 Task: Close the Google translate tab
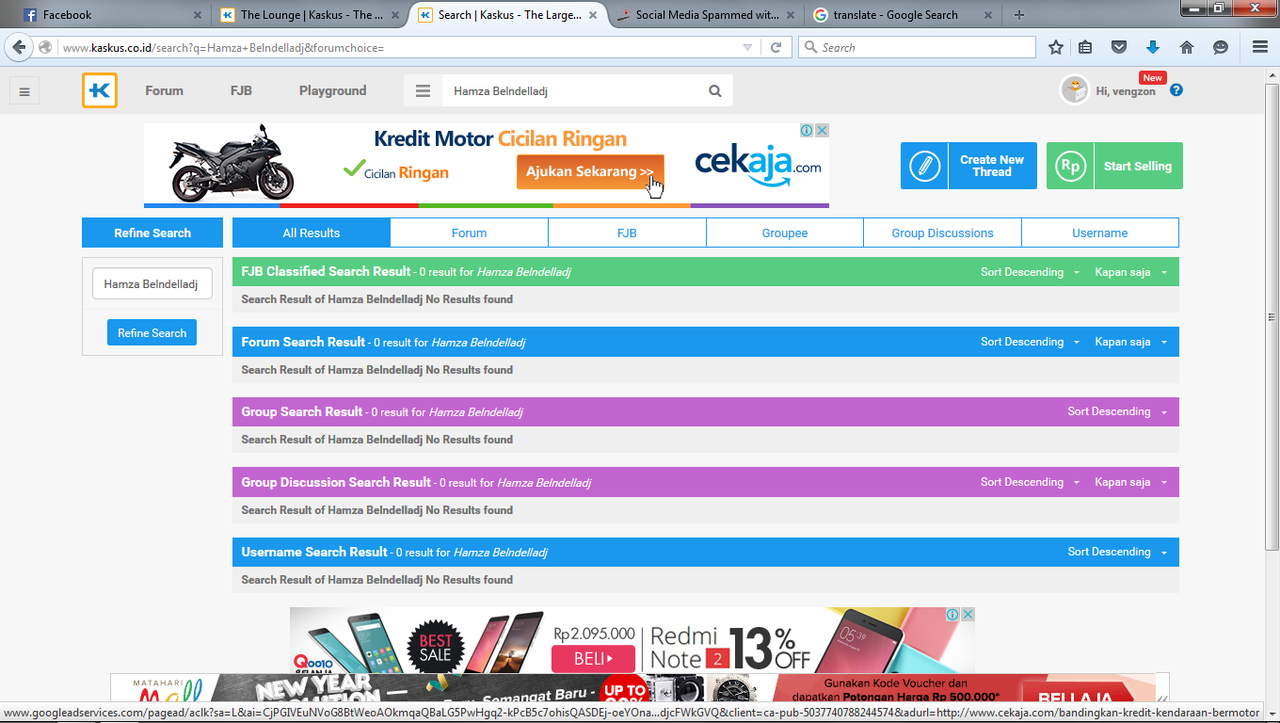point(988,15)
